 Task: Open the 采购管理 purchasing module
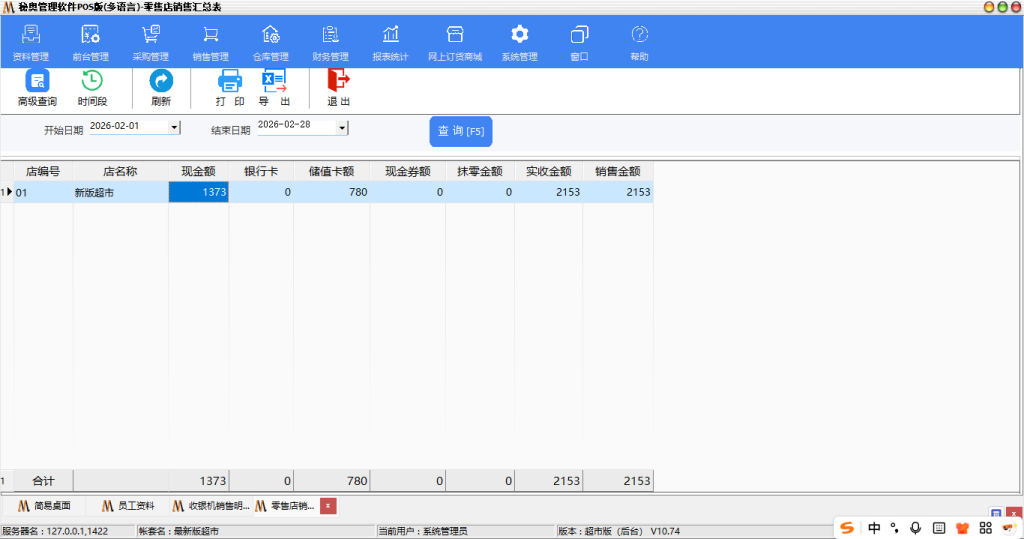151,43
